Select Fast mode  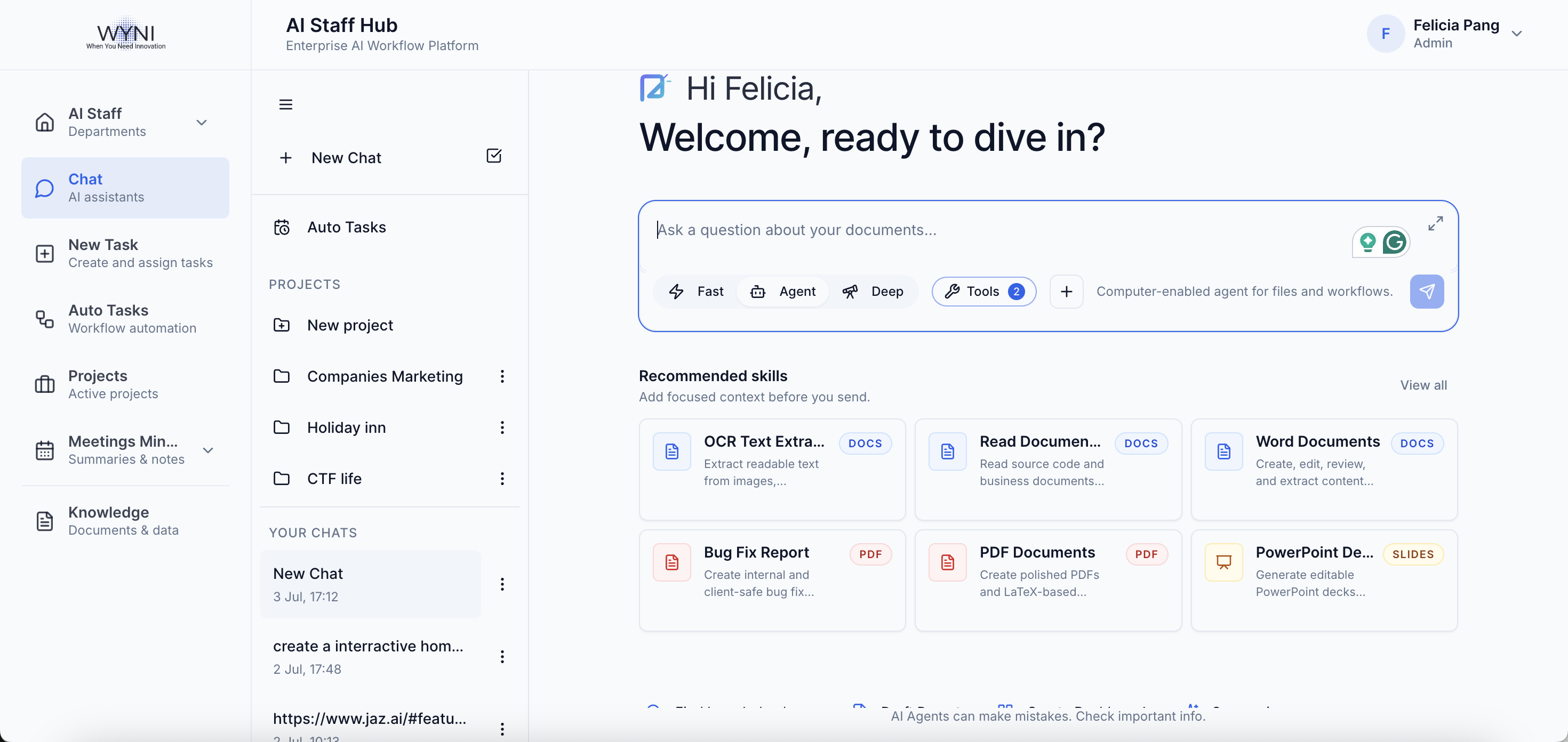tap(696, 292)
